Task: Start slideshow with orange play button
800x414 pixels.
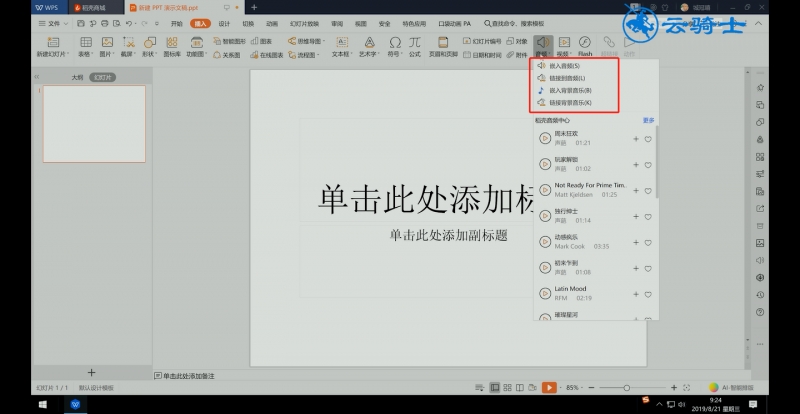Action: point(549,388)
